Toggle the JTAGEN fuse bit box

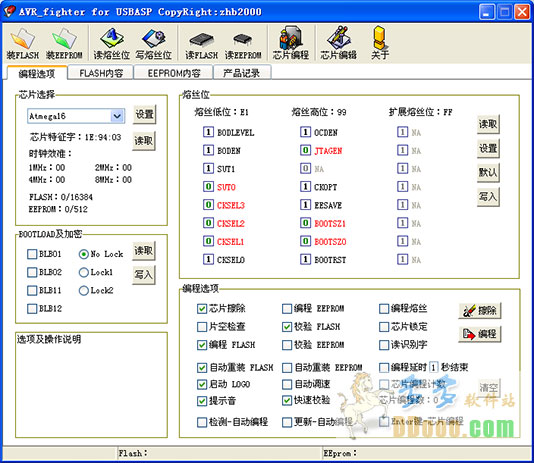tap(305, 150)
